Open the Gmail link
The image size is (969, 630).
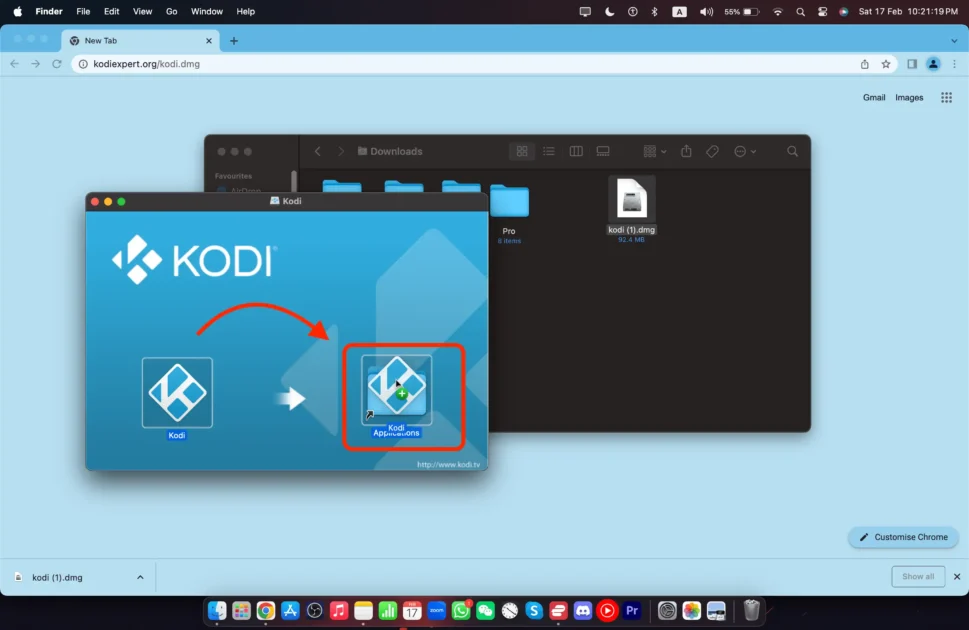[x=874, y=98]
